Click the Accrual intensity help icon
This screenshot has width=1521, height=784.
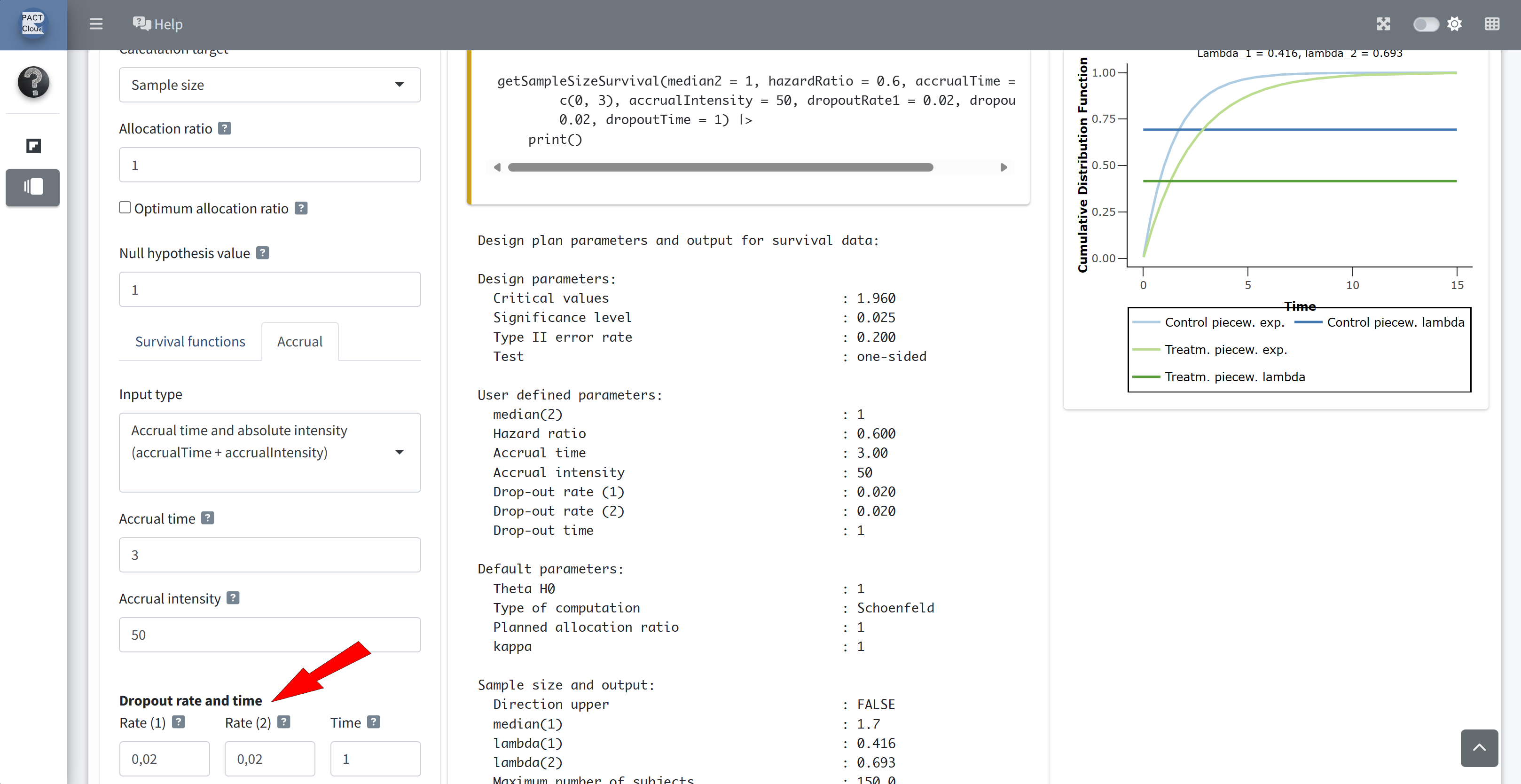pyautogui.click(x=233, y=598)
